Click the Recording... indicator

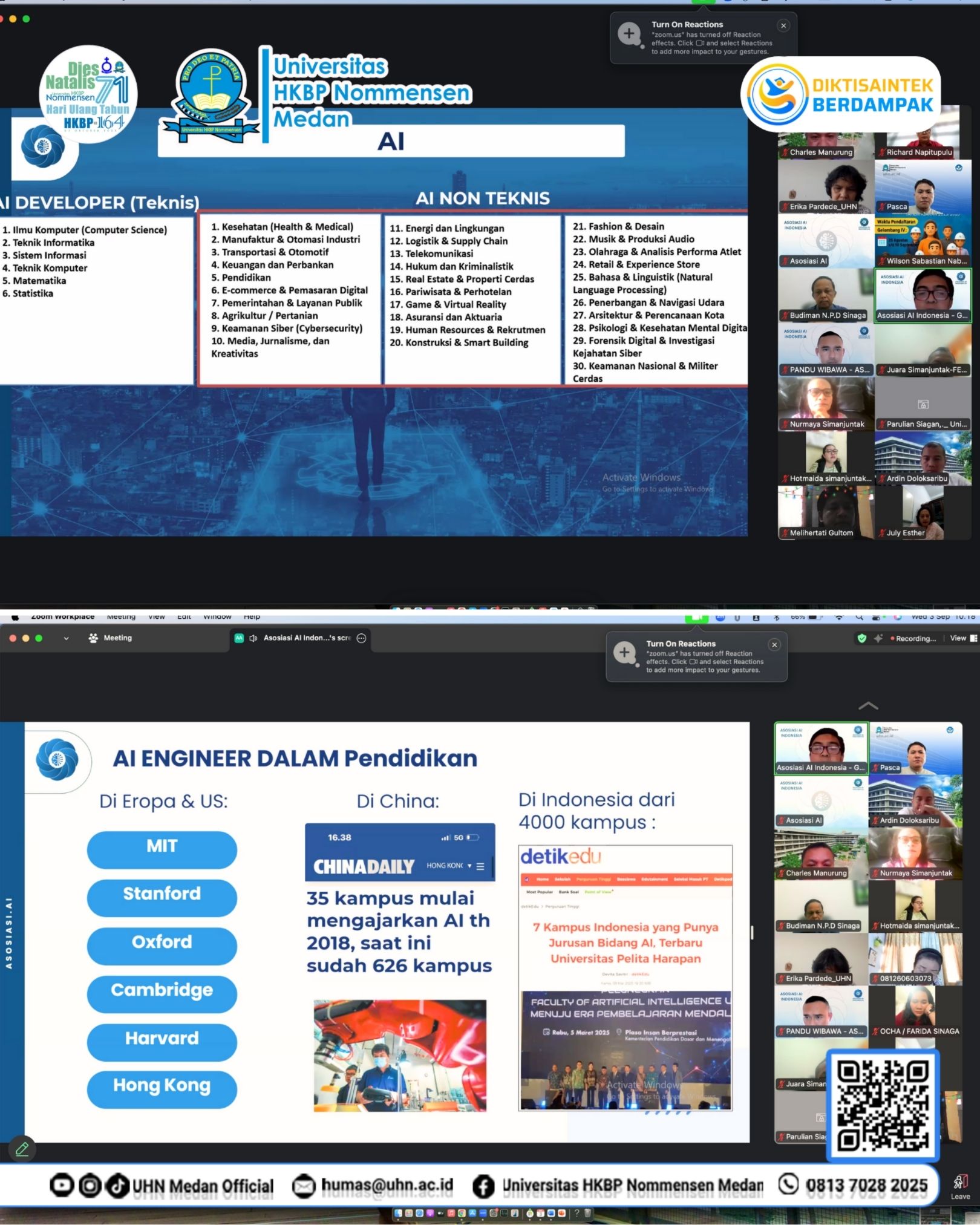(913, 638)
